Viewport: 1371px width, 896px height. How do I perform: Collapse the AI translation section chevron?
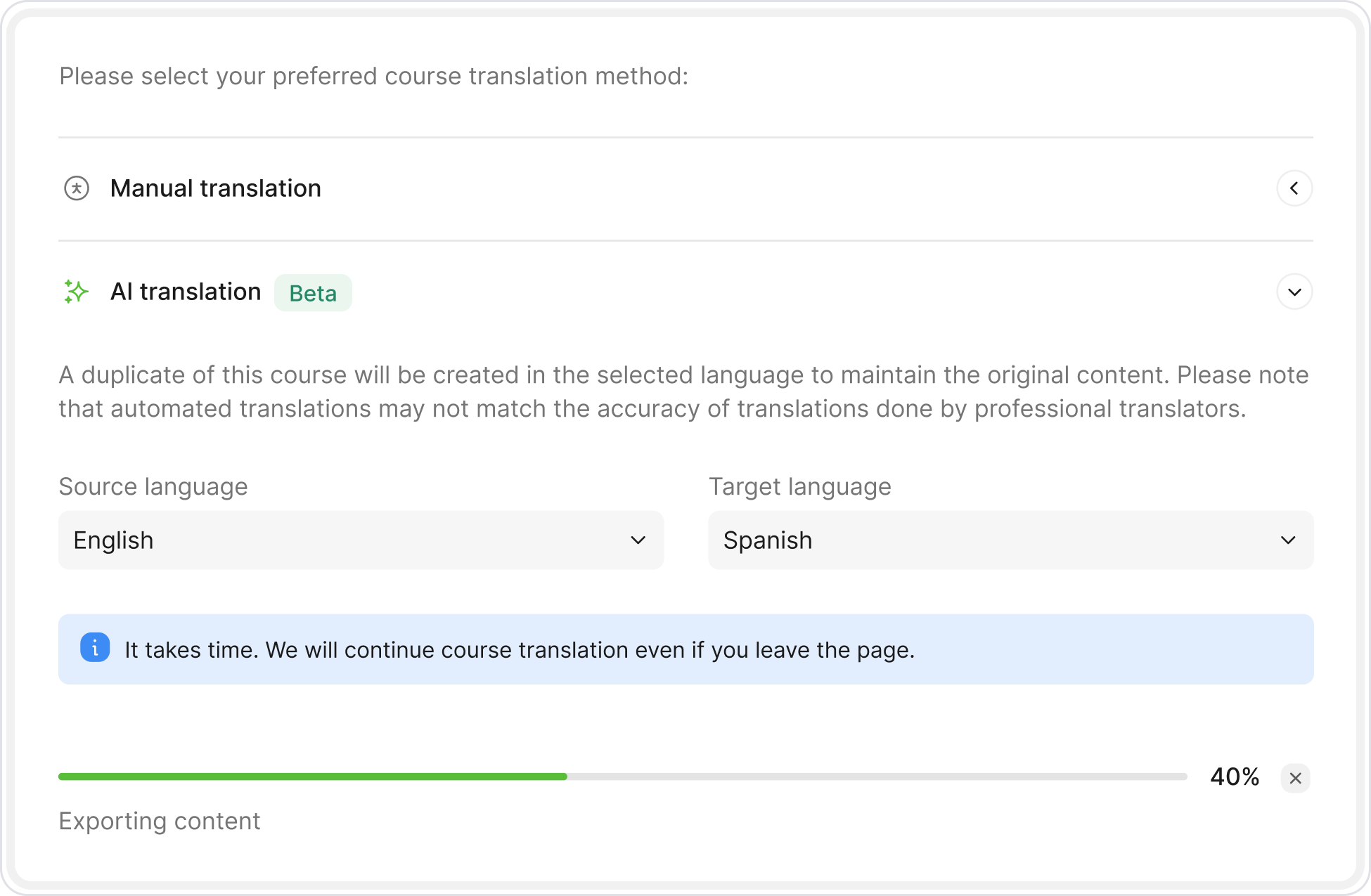pos(1294,292)
